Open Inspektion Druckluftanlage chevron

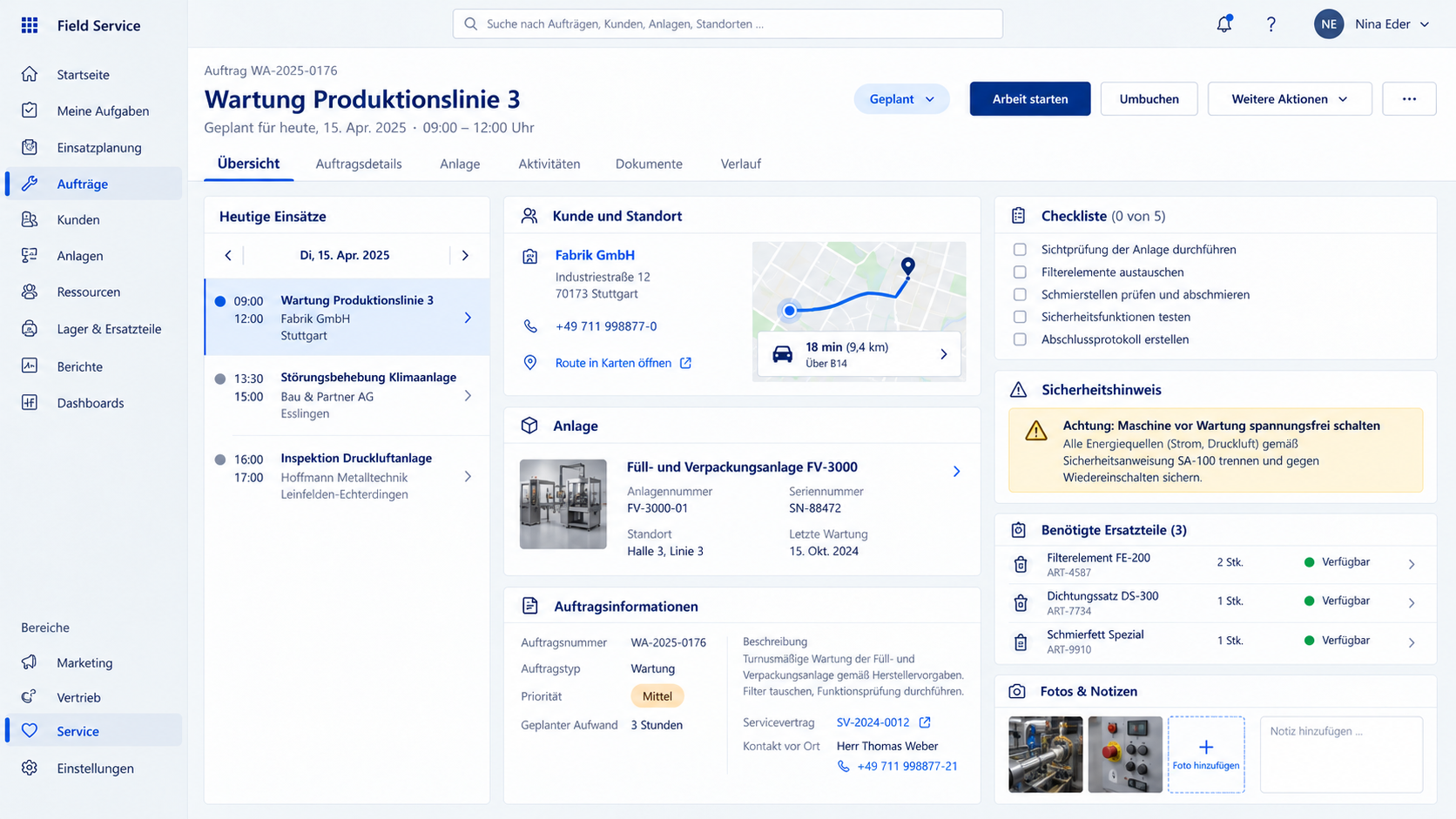pos(468,476)
